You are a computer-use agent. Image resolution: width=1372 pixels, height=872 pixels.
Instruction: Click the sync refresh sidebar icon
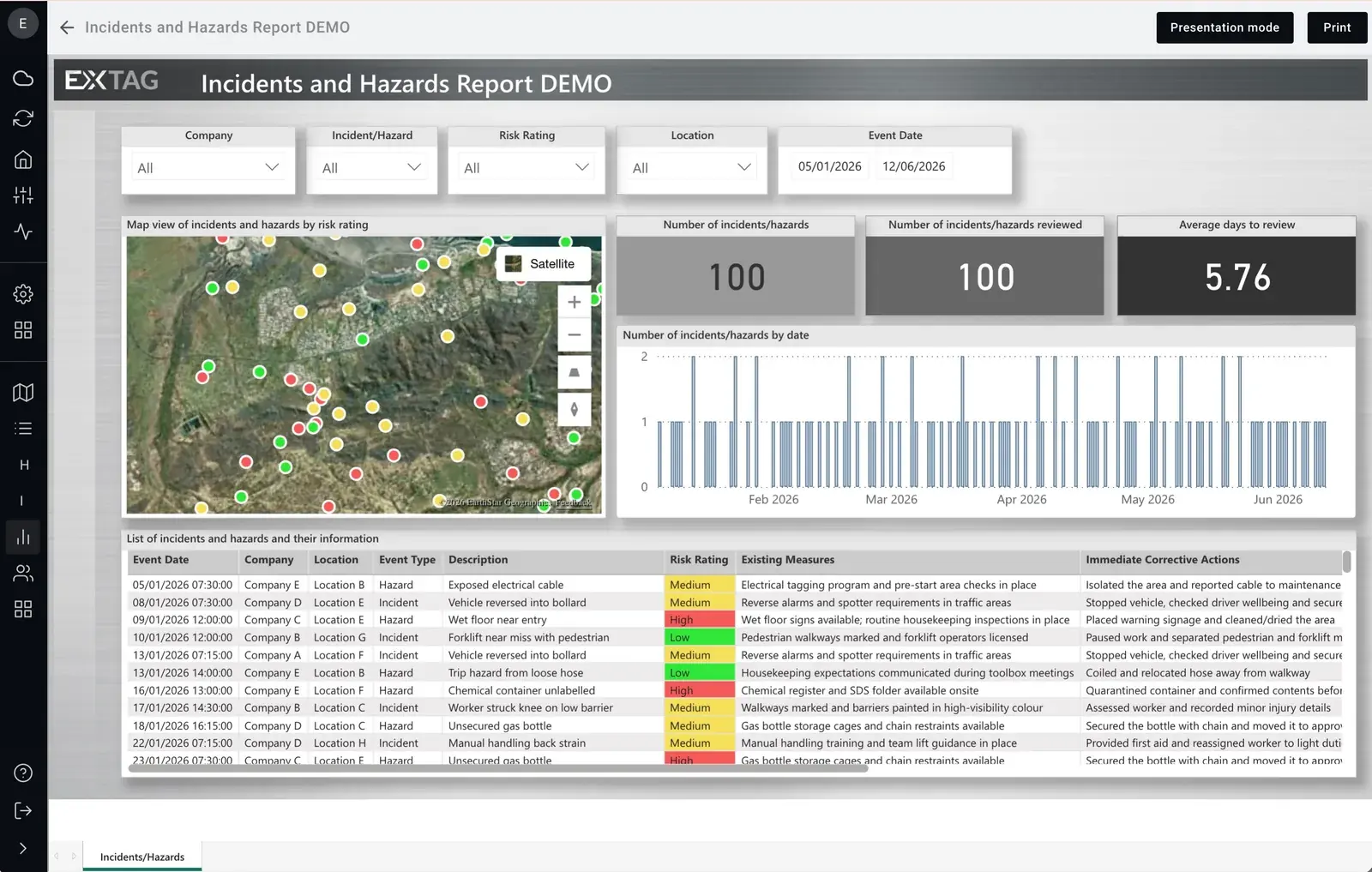(23, 118)
